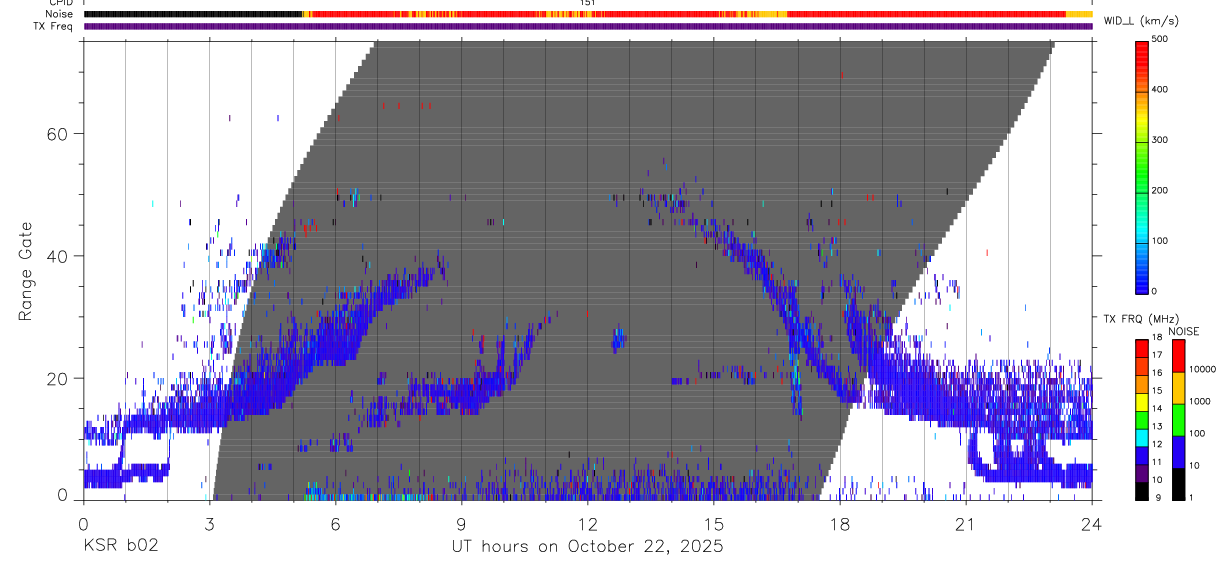Click the 6 hour tick on x-axis

coord(336,524)
